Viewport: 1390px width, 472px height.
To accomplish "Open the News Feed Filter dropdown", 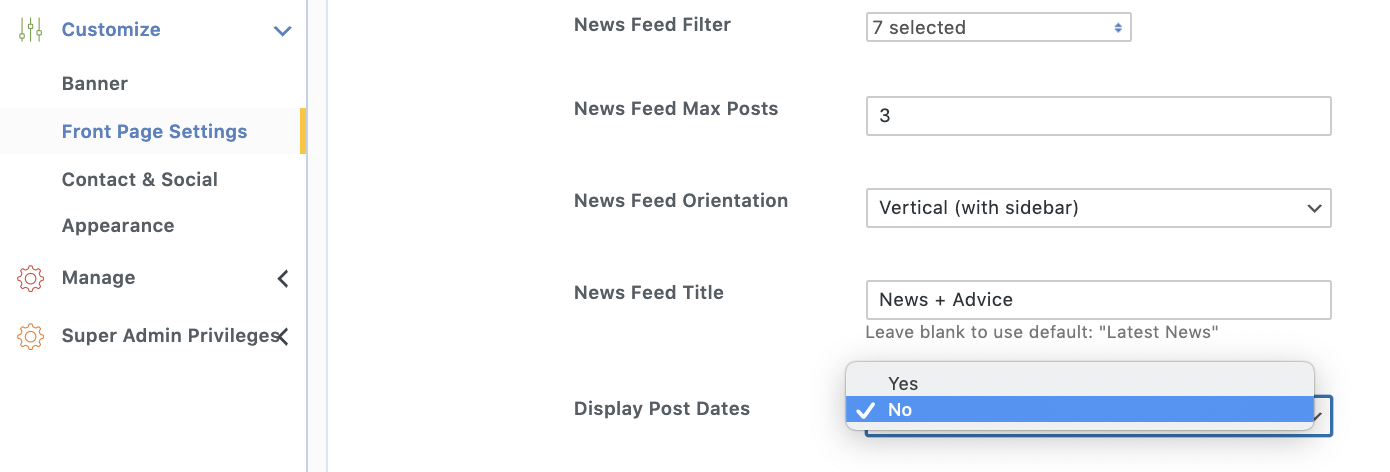I will click(x=998, y=28).
